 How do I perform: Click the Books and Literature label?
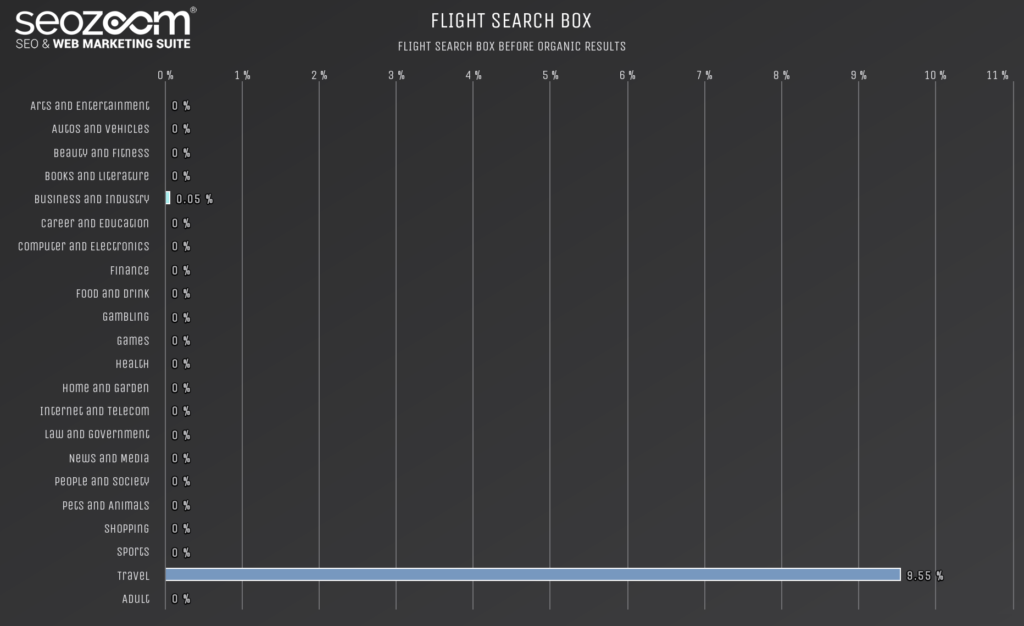pyautogui.click(x=97, y=176)
